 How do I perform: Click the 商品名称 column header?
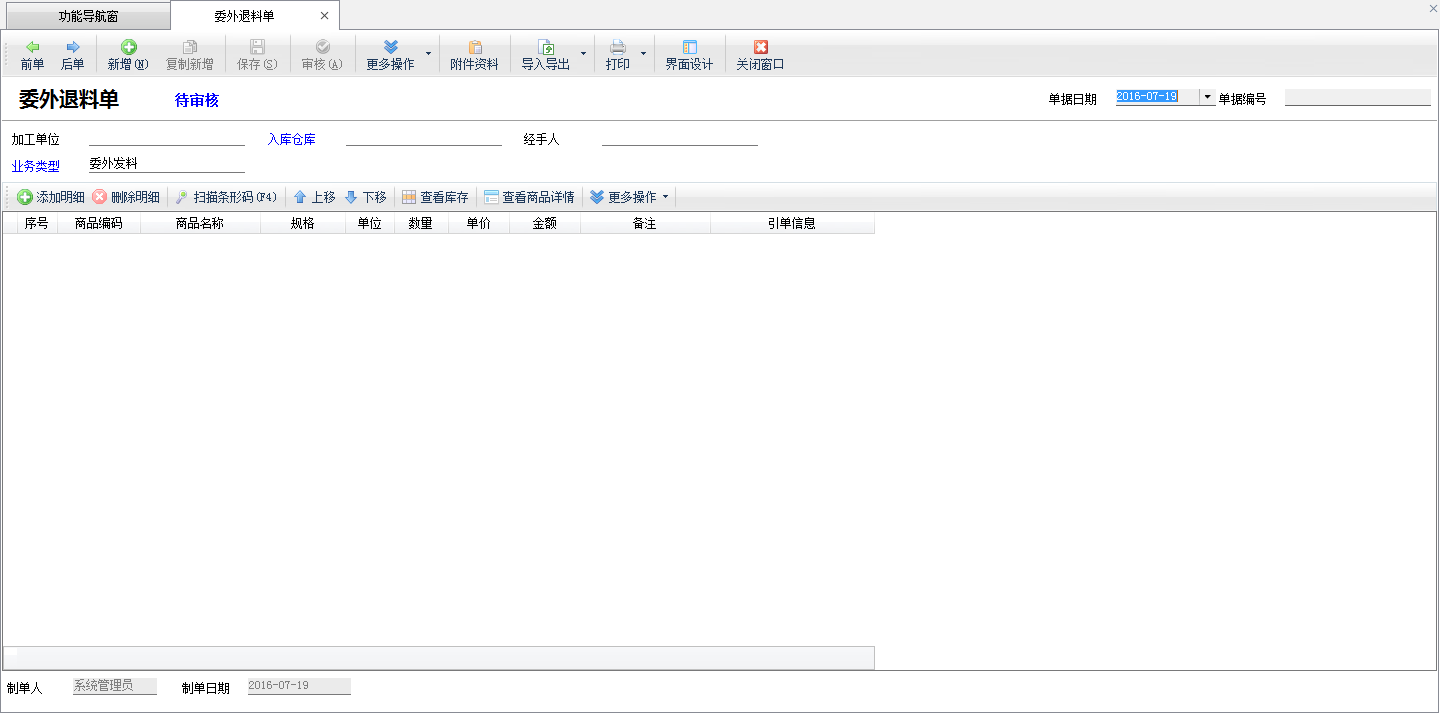[199, 224]
